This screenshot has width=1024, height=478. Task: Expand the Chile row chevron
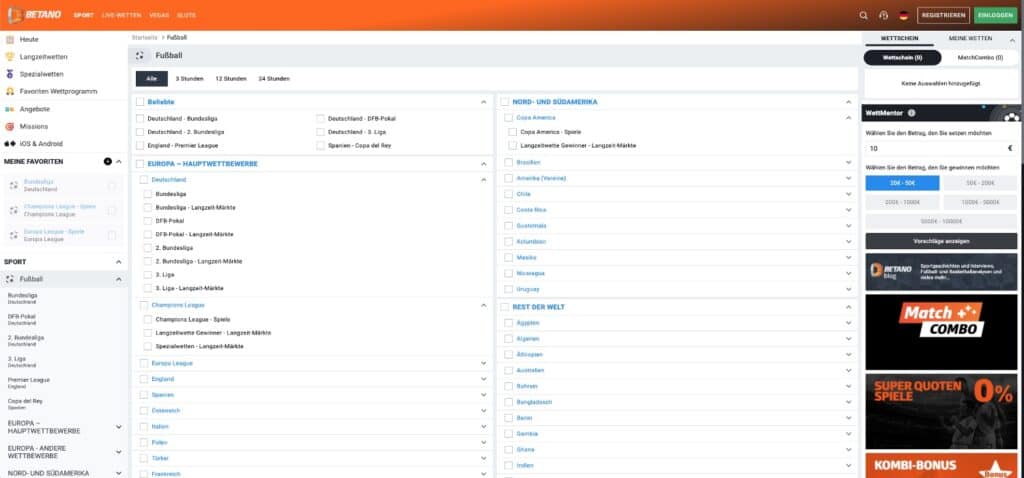click(x=848, y=194)
